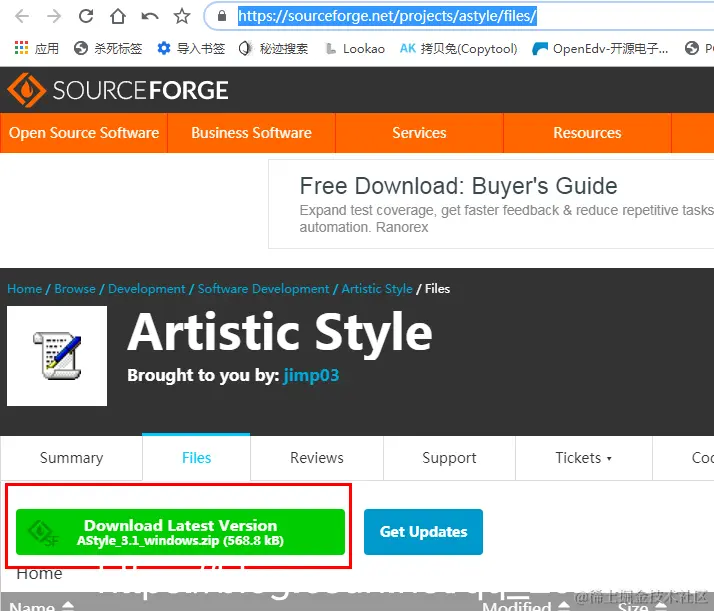Open the 应用 apps grid bookmark
The width and height of the screenshot is (714, 611).
[x=37, y=48]
